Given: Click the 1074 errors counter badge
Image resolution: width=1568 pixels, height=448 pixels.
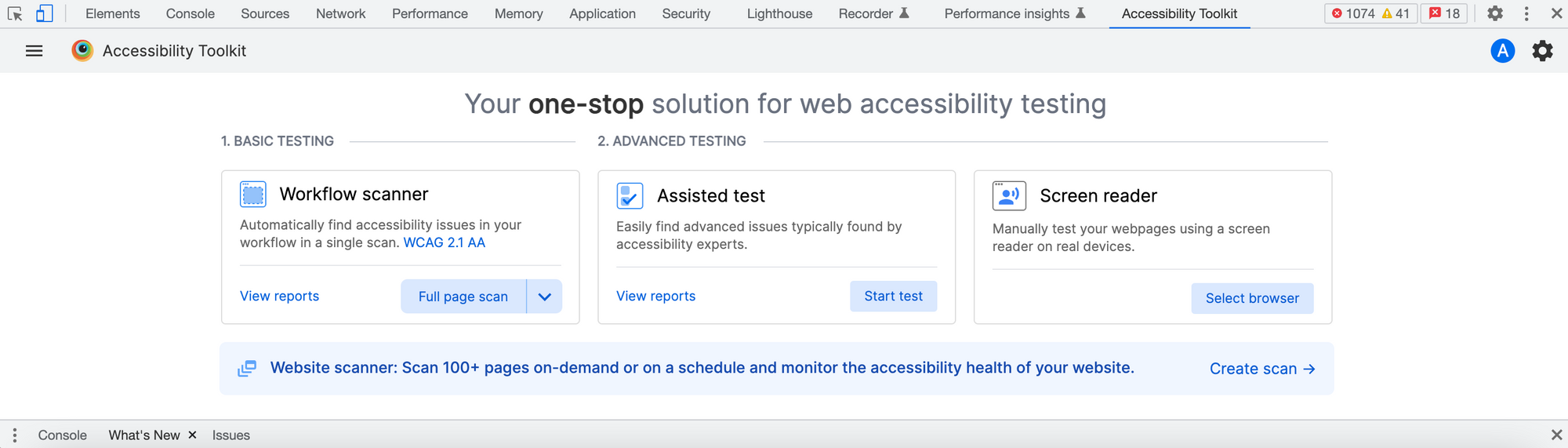Looking at the screenshot, I should point(1353,14).
